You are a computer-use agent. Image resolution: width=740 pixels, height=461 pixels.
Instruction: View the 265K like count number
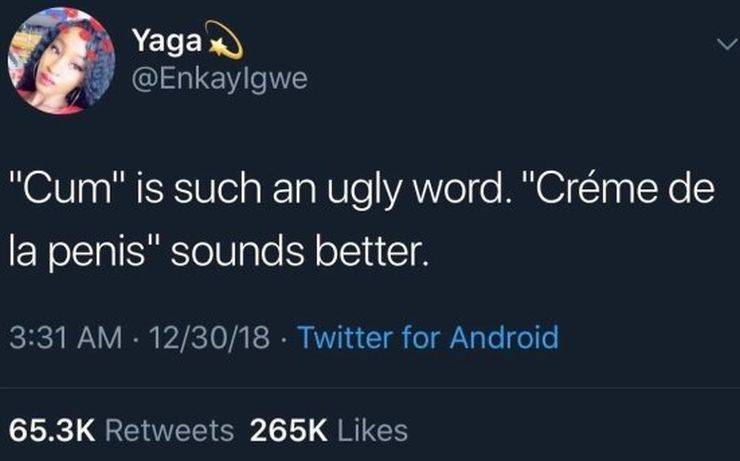pos(289,430)
